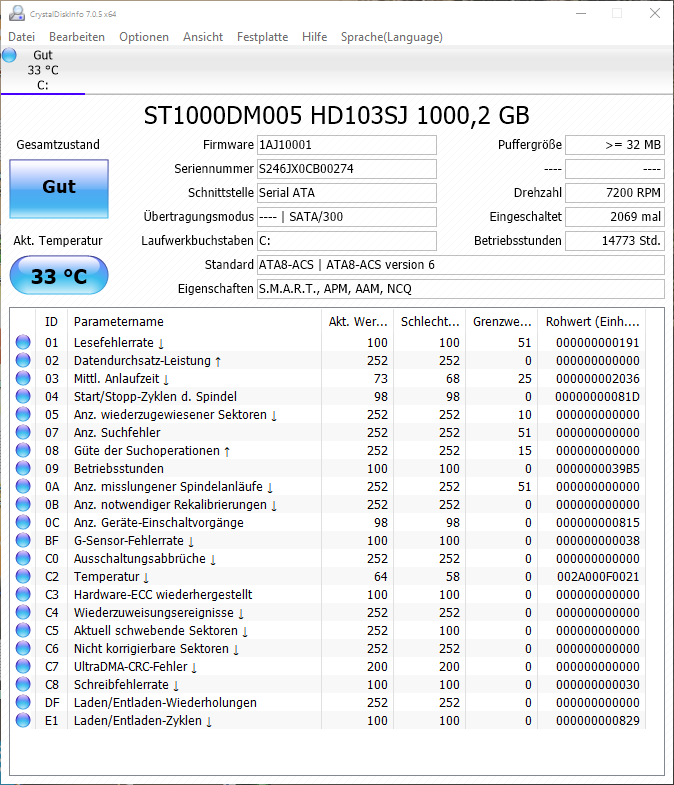Select status icon for Güte der Suchoperationen

point(23,450)
